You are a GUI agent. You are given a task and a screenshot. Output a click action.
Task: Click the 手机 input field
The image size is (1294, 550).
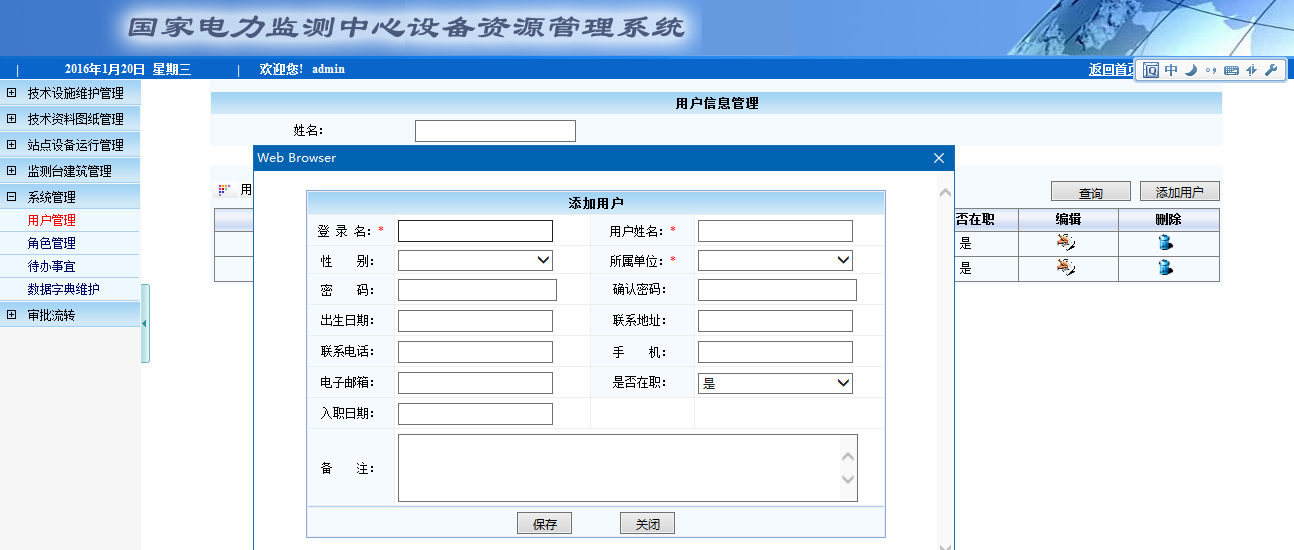(775, 352)
